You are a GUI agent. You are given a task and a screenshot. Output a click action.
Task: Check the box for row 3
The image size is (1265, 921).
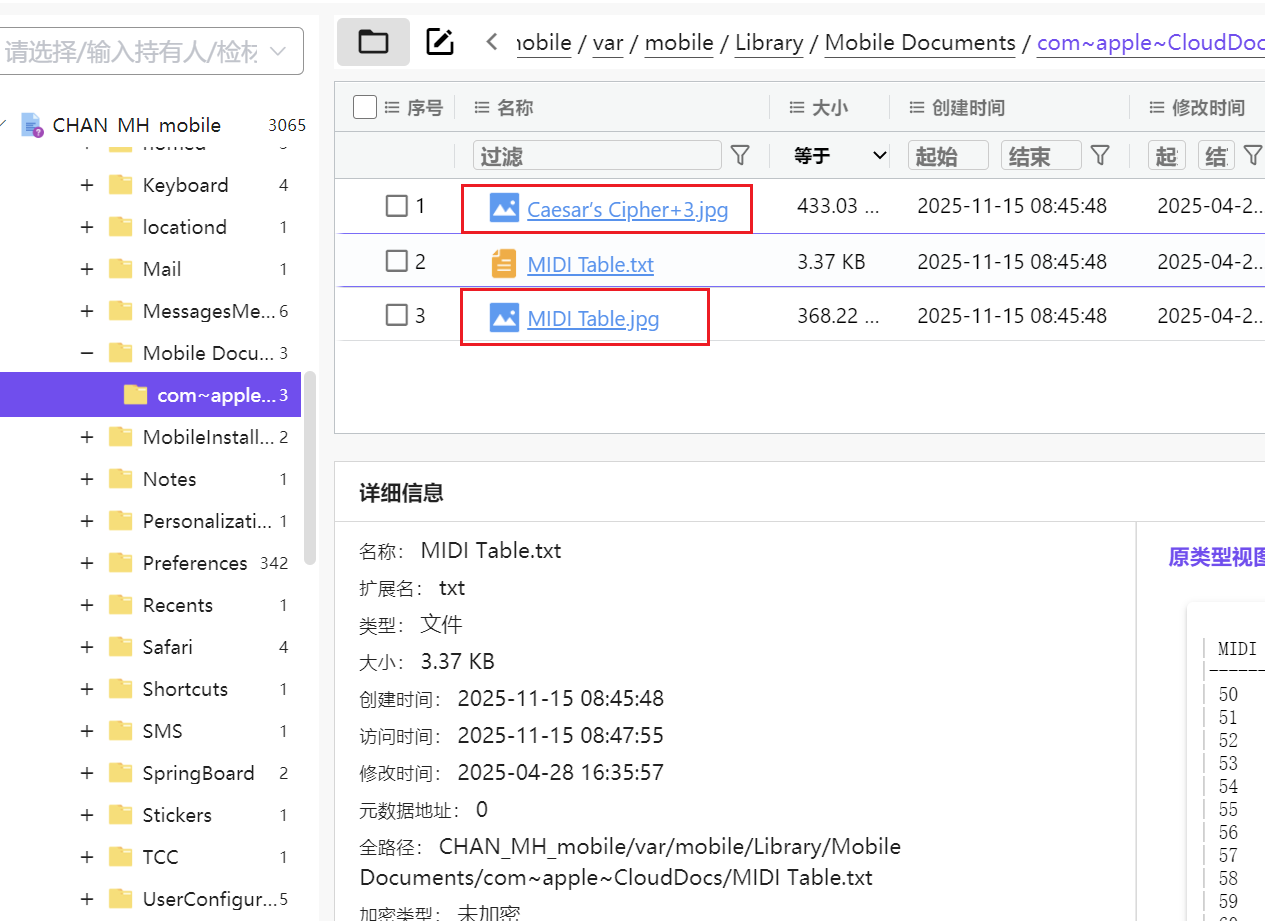click(x=397, y=316)
